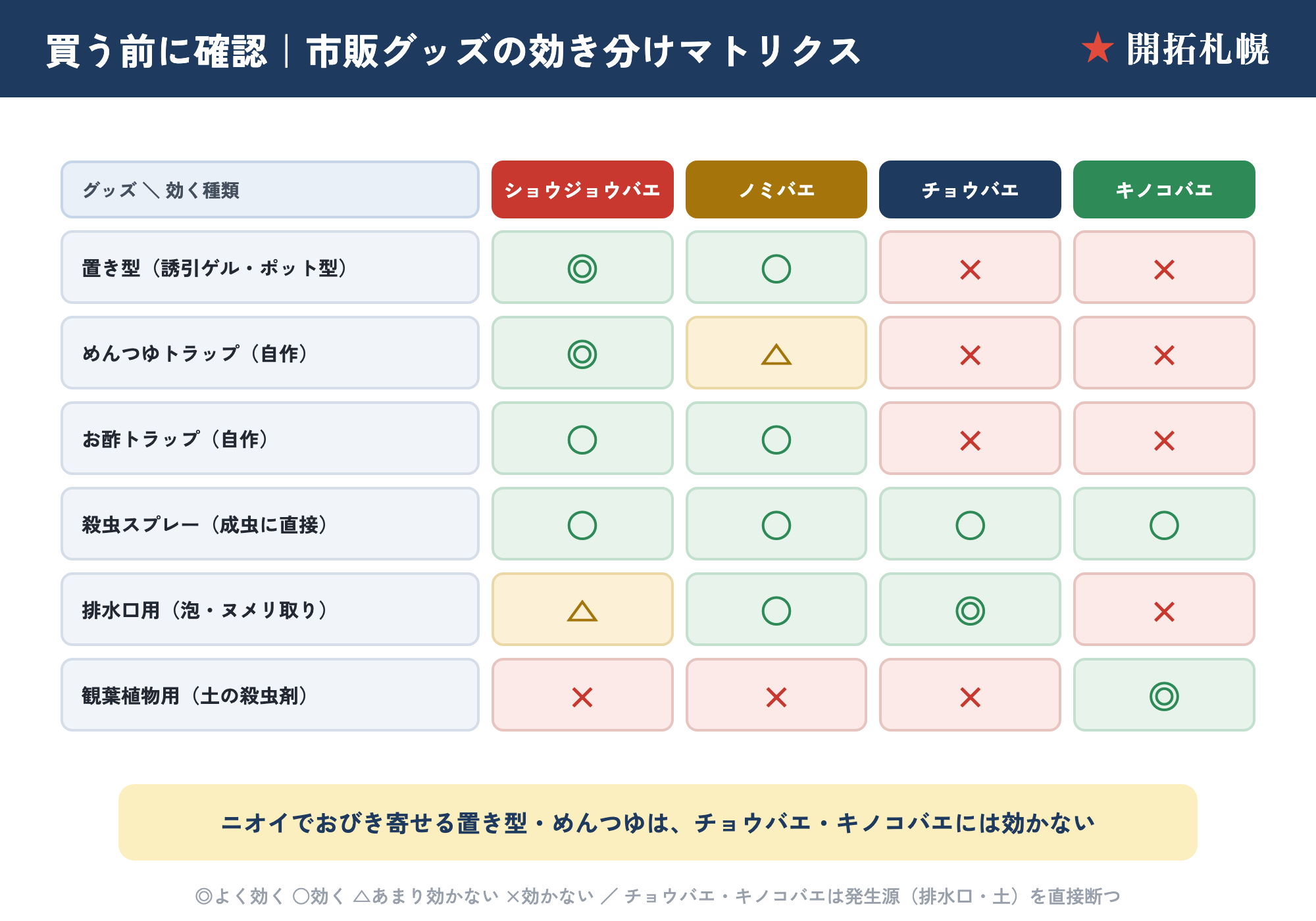Select the グッズ＼効く種類 header cell

tap(270, 189)
